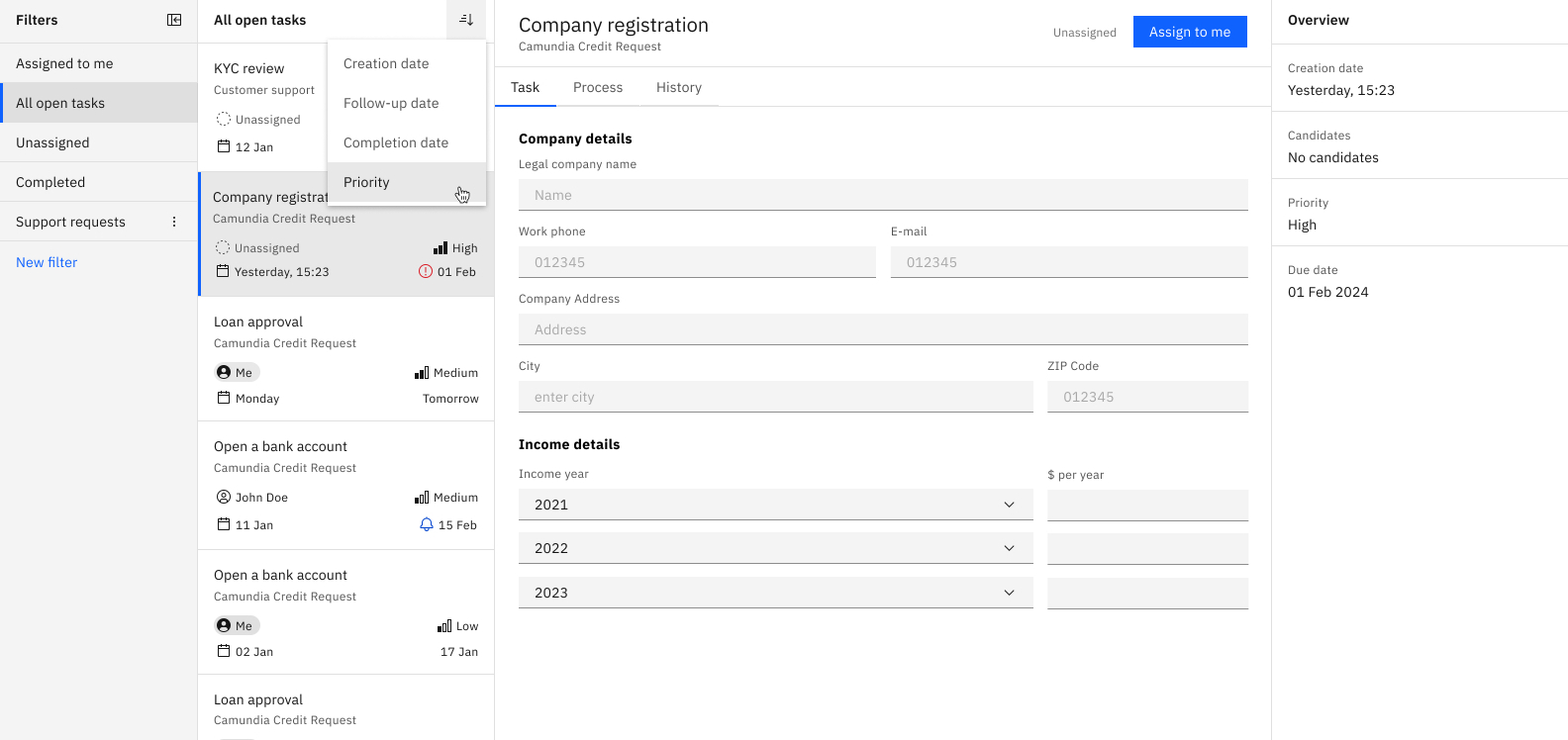The height and width of the screenshot is (740, 1568).
Task: Select the Unassigned filter
Action: (52, 142)
